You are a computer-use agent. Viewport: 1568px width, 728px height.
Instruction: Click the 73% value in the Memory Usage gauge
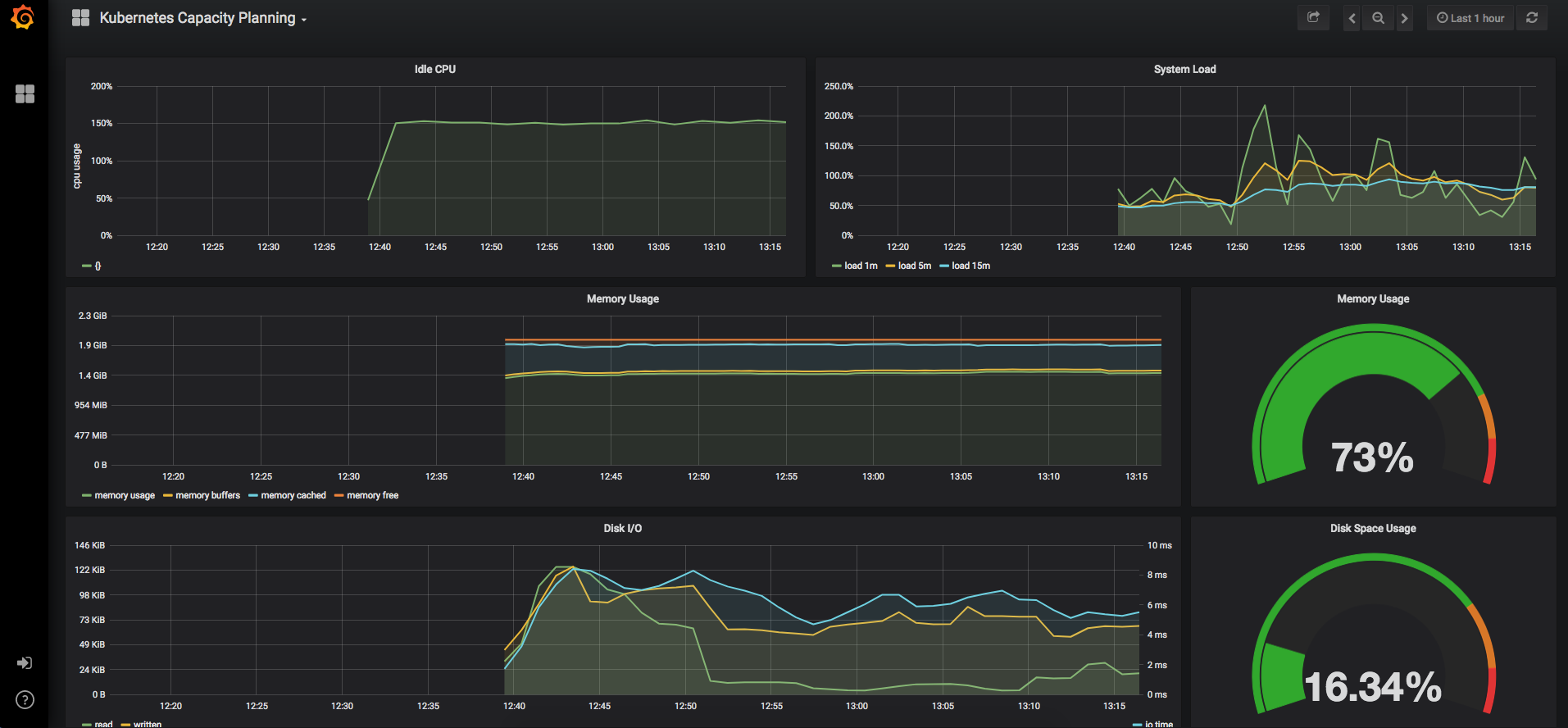(1373, 457)
